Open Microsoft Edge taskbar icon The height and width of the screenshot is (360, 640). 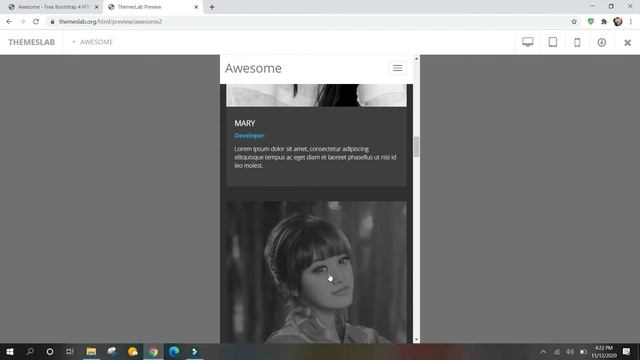[174, 351]
